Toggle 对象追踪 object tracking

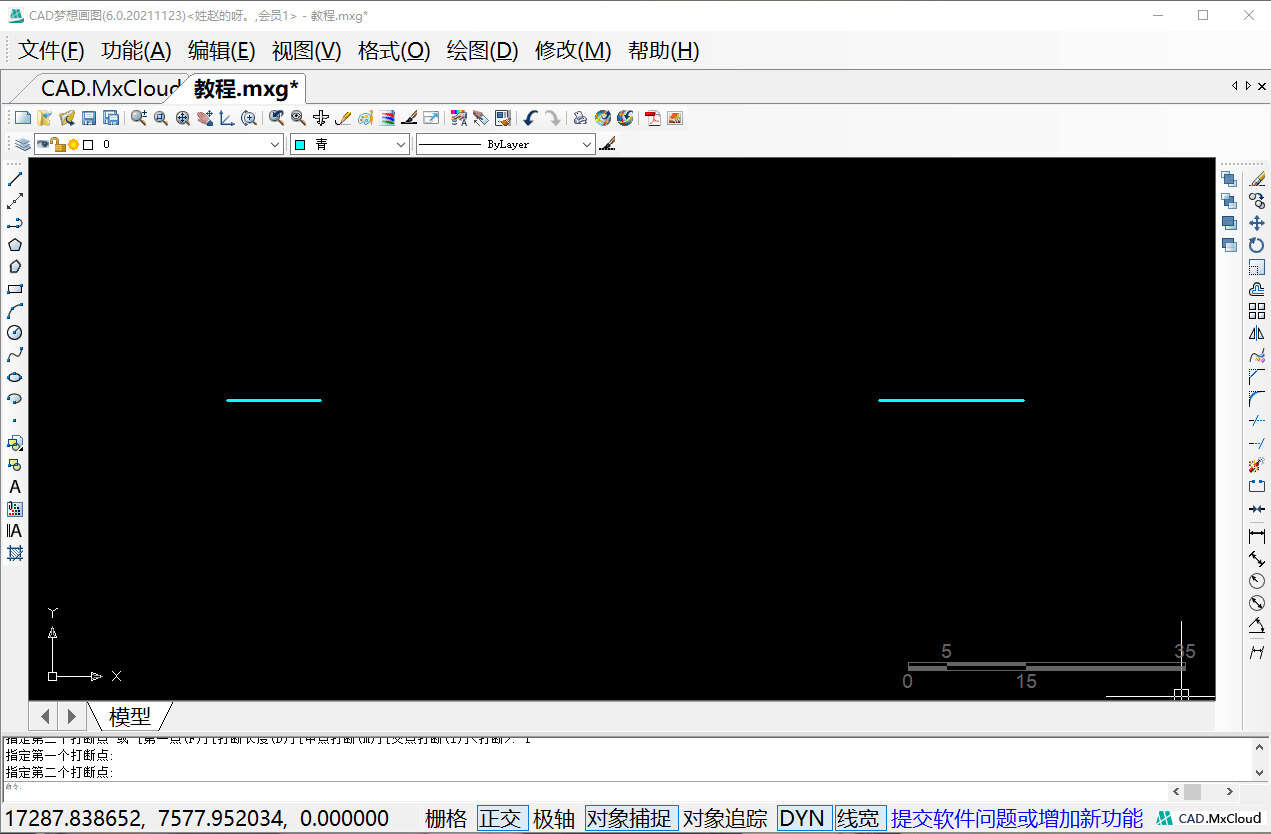click(x=726, y=818)
